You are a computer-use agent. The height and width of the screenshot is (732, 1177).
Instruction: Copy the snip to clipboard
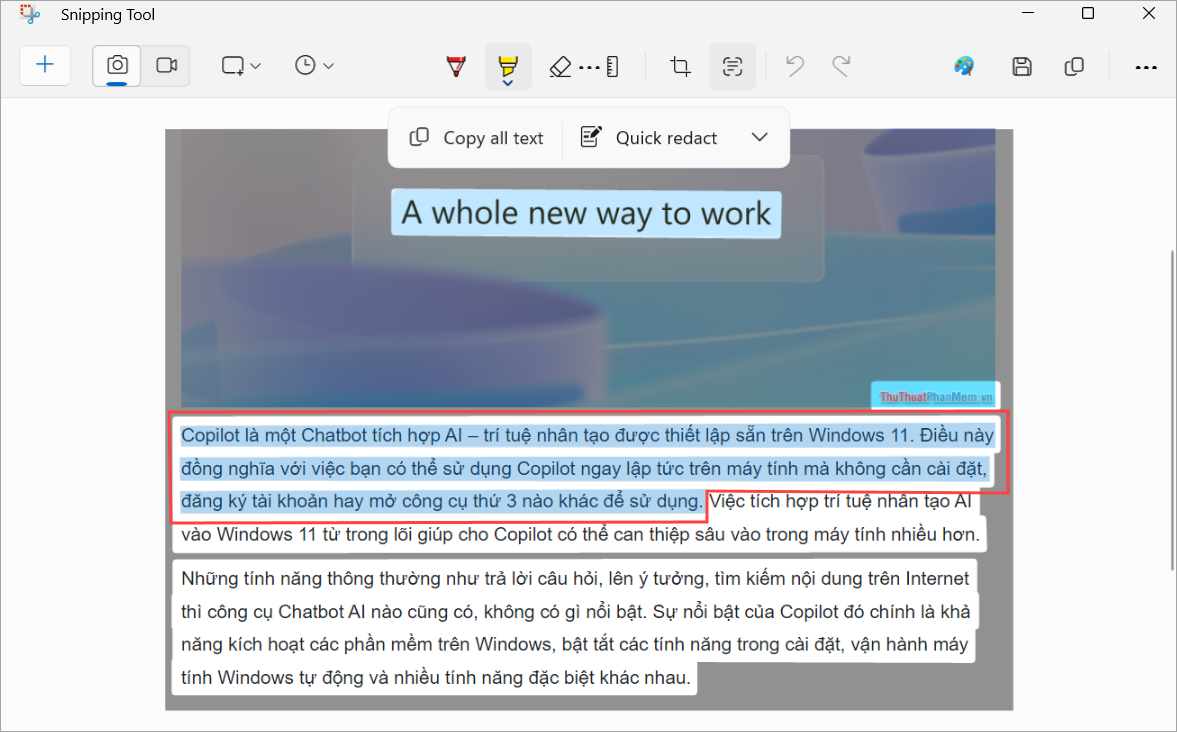click(1074, 66)
